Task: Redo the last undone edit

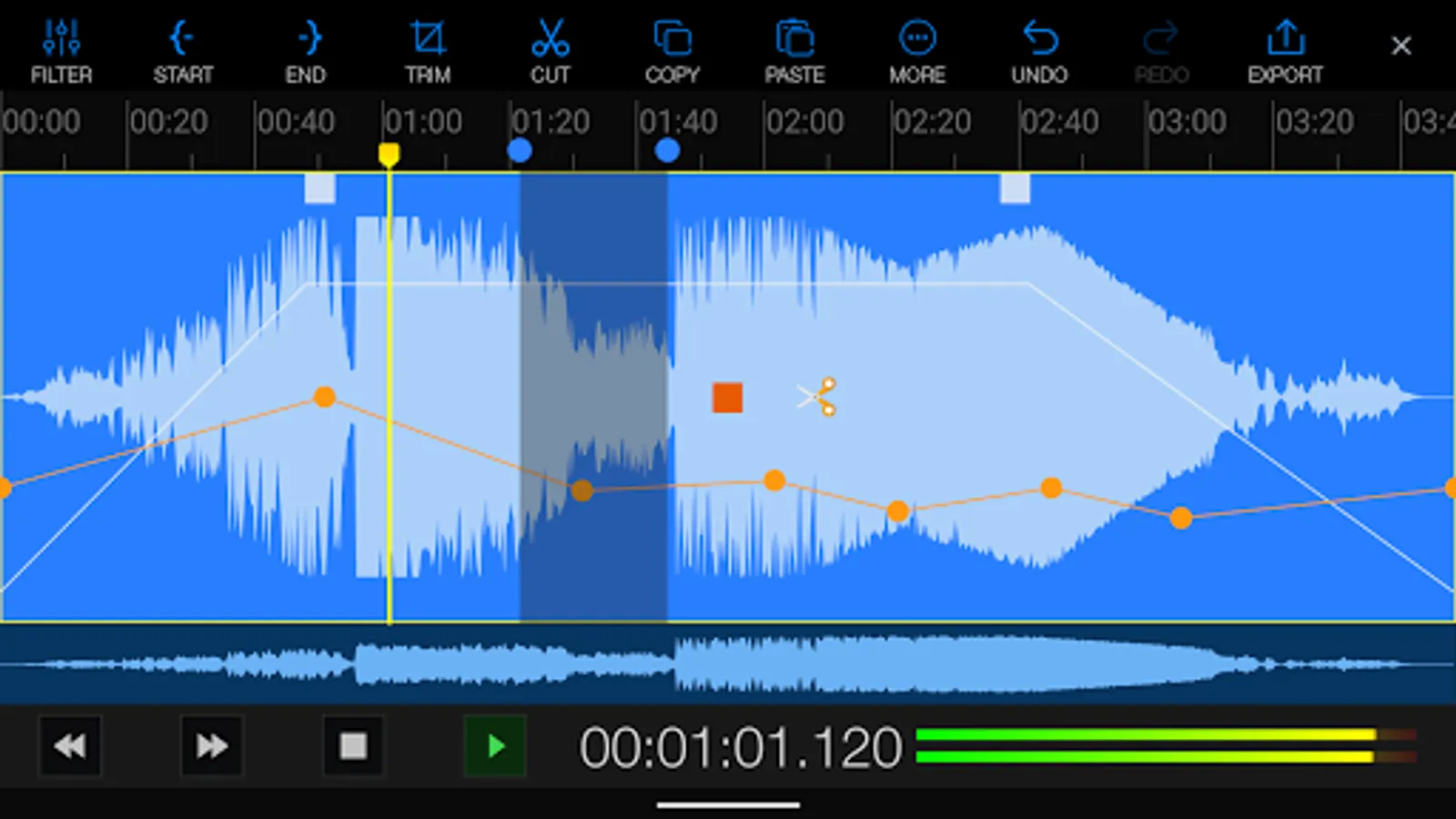Action: pos(1161,53)
